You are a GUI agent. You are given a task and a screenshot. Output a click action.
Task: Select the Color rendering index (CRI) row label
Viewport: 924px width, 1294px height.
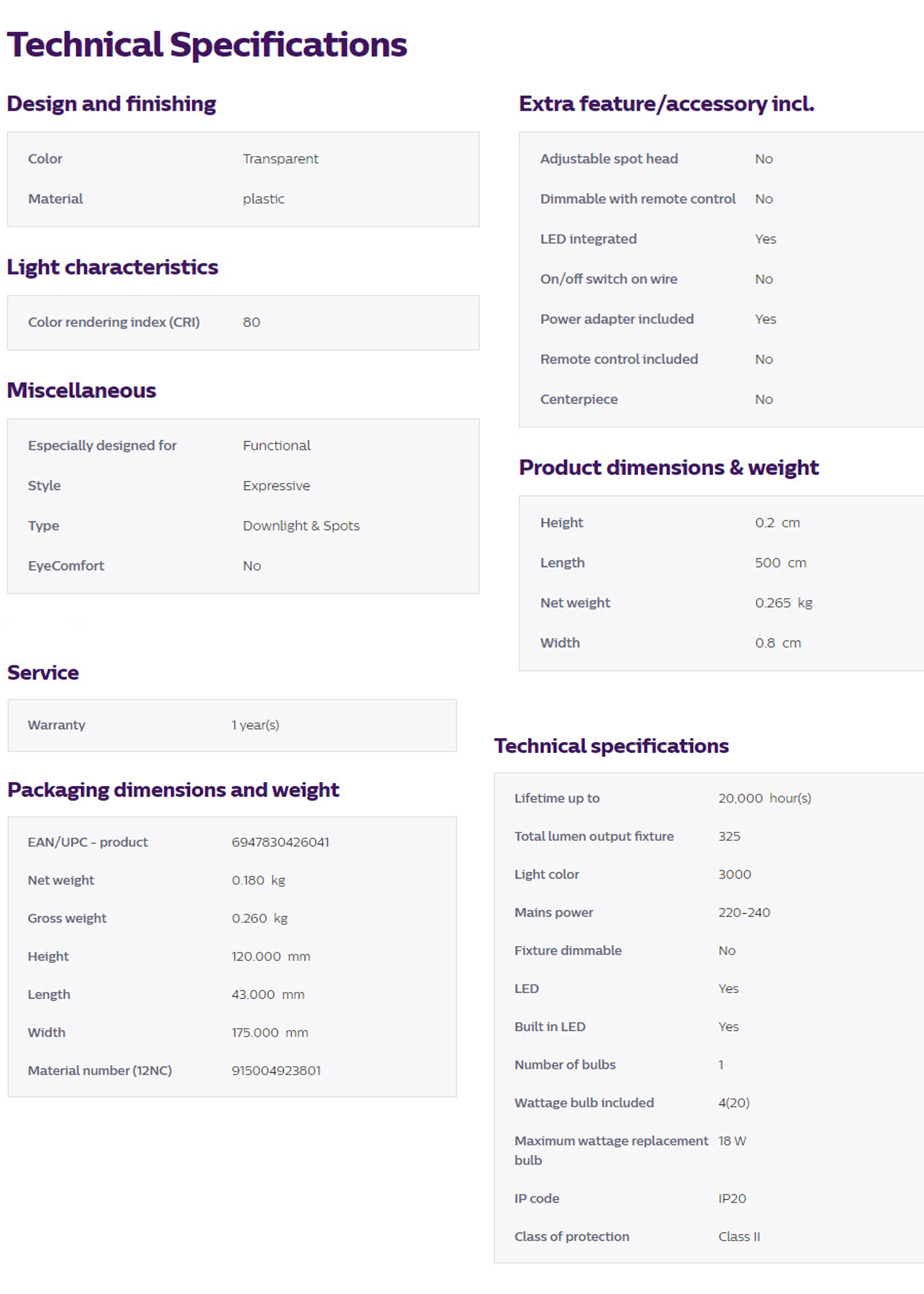[114, 322]
